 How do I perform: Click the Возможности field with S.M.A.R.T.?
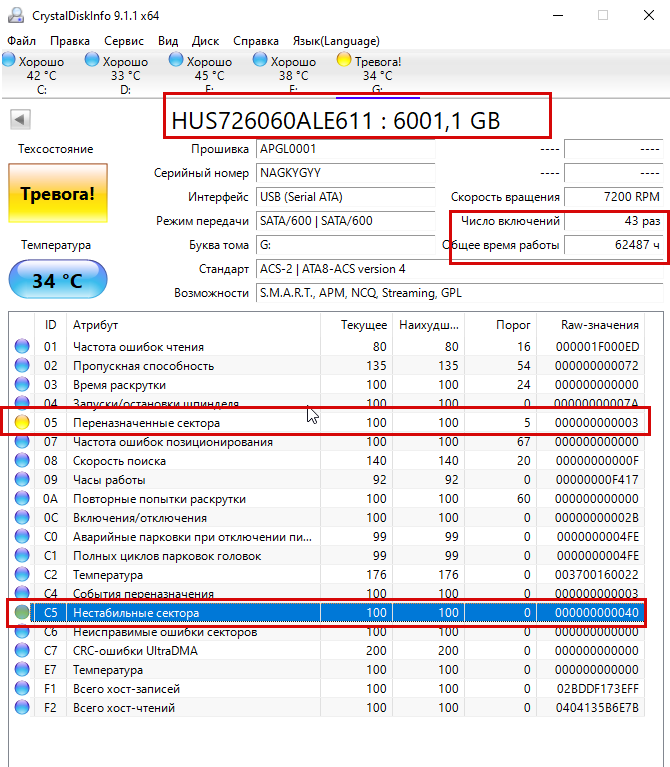(x=460, y=293)
